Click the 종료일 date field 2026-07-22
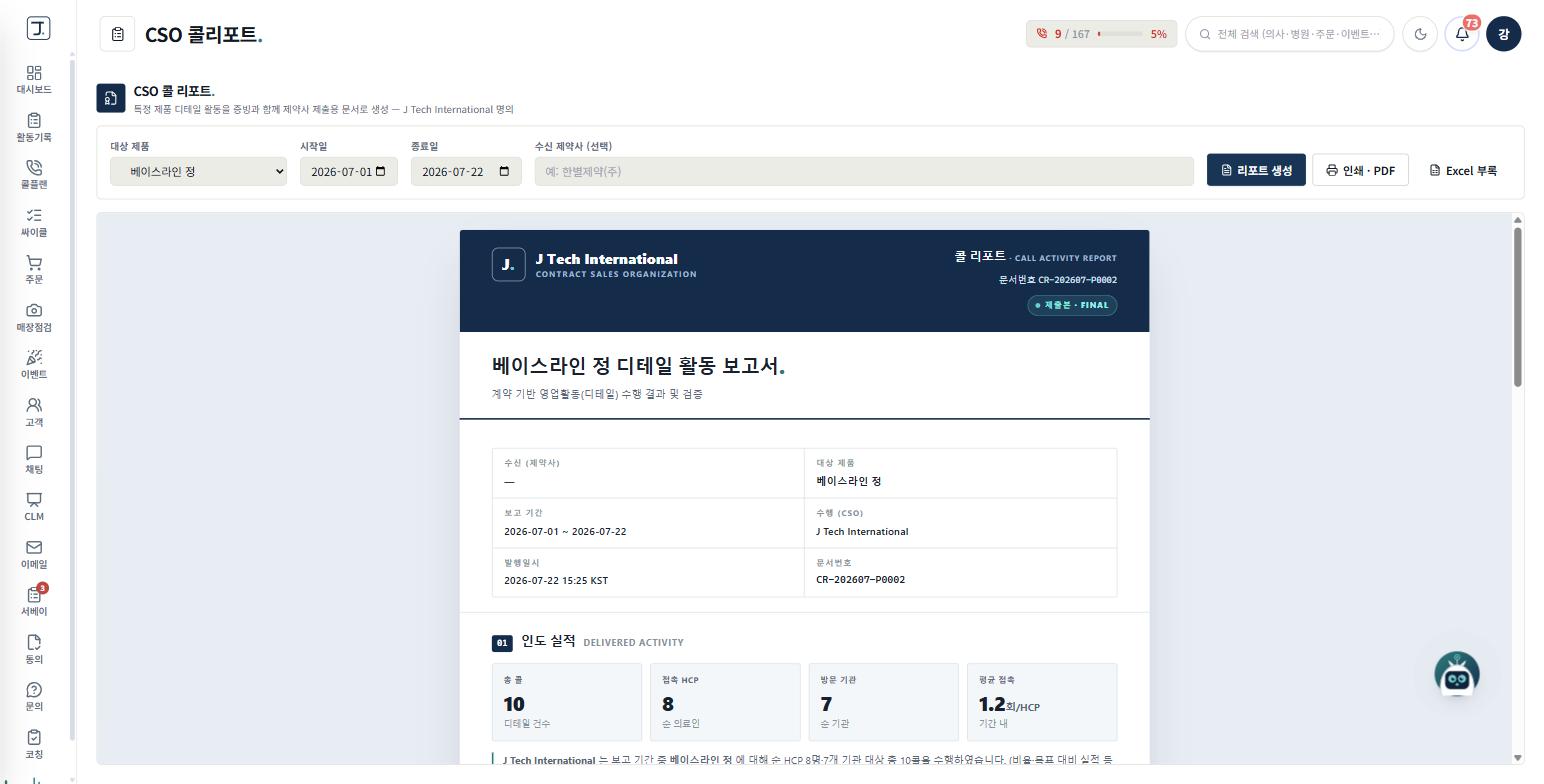 point(466,171)
